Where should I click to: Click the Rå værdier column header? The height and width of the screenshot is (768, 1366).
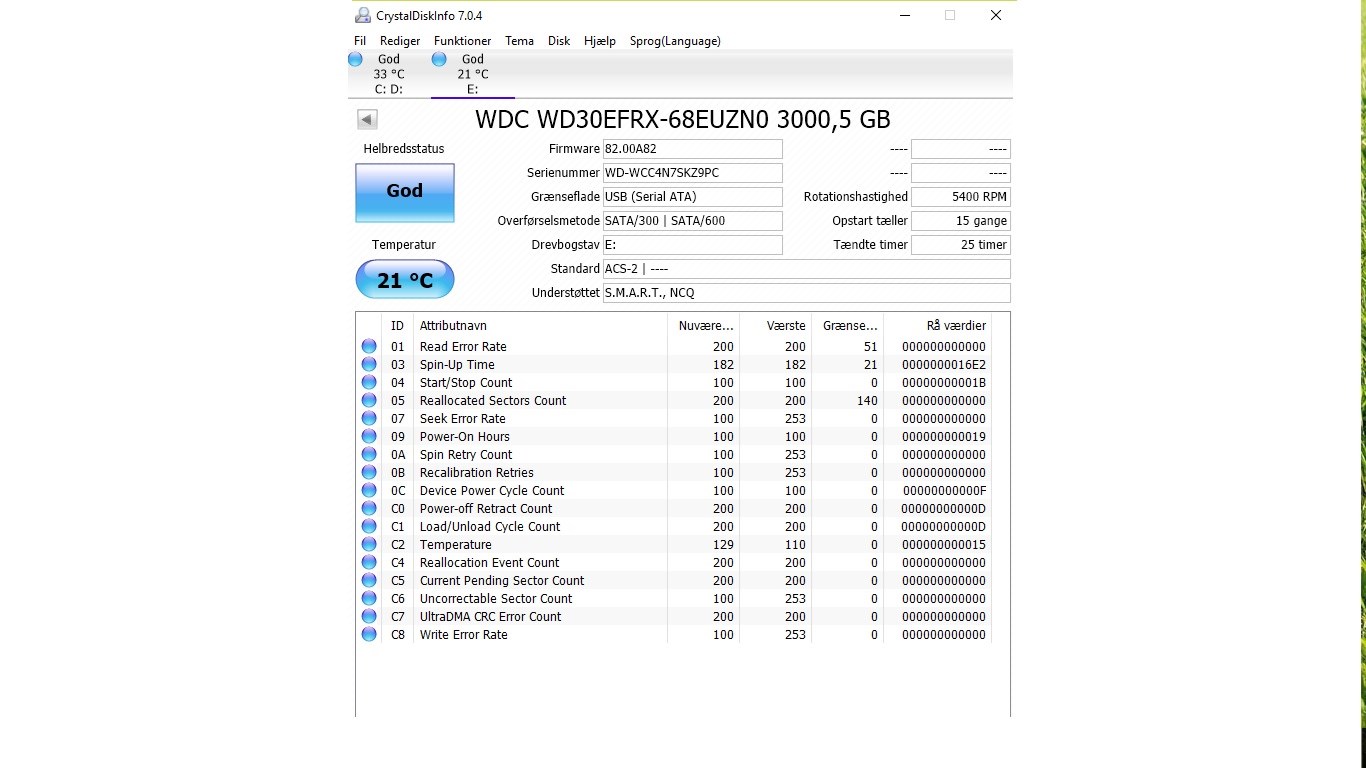pyautogui.click(x=938, y=326)
